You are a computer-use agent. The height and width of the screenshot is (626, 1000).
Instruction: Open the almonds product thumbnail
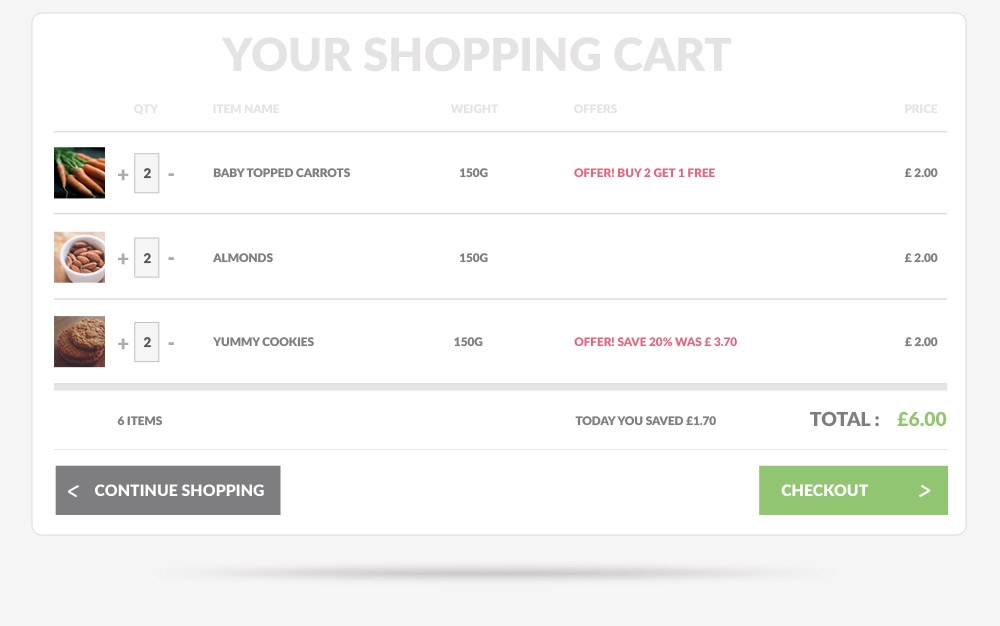[x=80, y=258]
